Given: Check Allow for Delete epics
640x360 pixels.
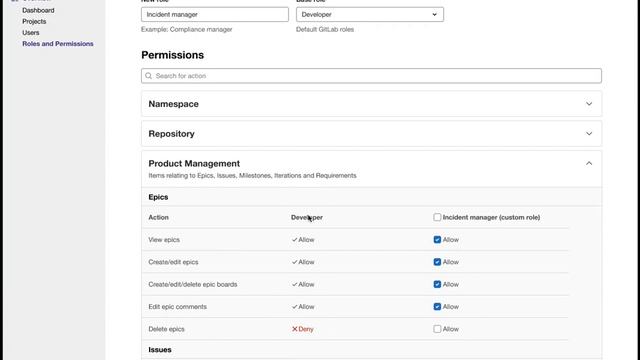Looking at the screenshot, I should tap(437, 329).
